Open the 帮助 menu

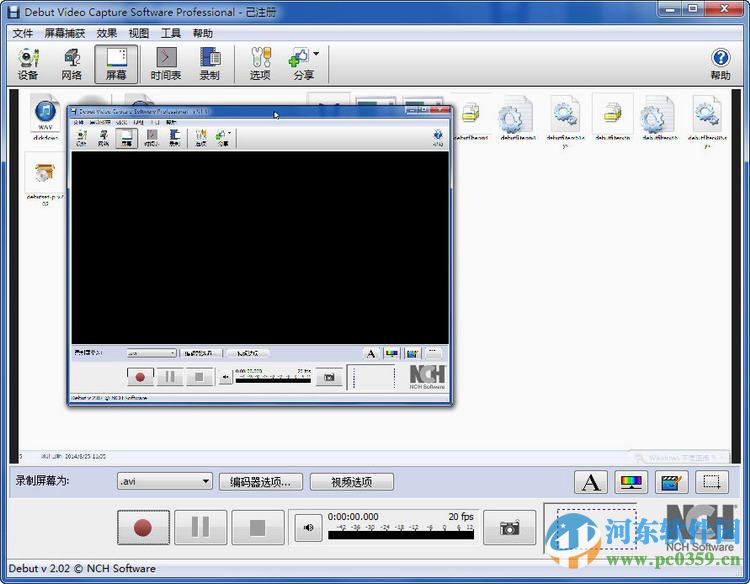click(x=203, y=33)
